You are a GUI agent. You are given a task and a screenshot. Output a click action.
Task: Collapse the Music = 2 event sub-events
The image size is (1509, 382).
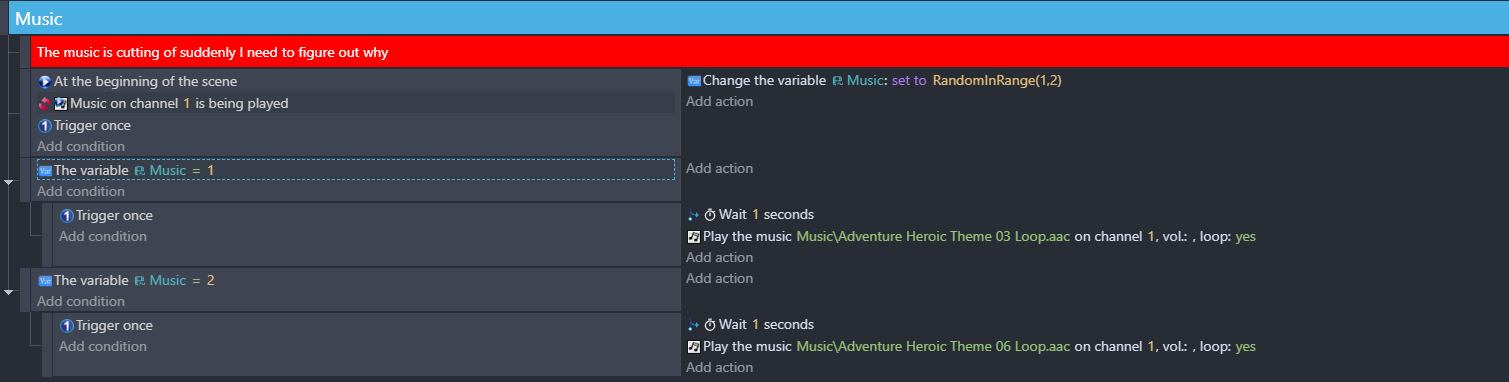9,292
